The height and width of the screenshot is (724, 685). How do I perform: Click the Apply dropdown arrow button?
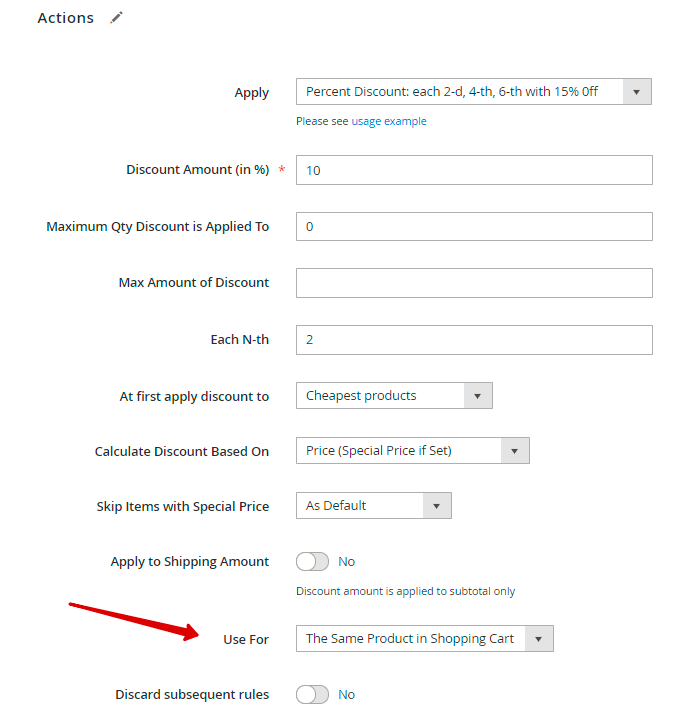click(637, 92)
